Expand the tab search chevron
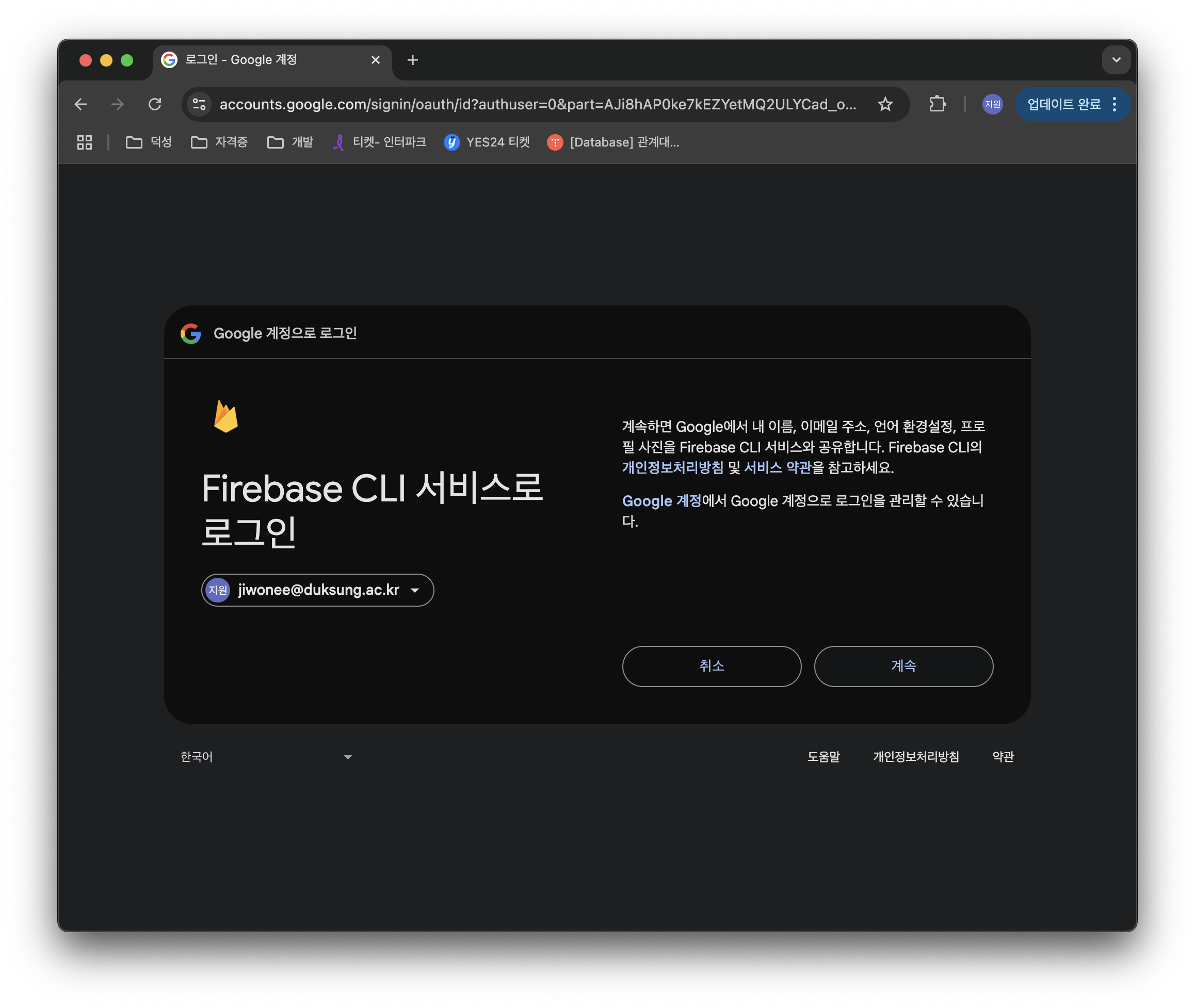Image resolution: width=1195 pixels, height=1008 pixels. point(1116,60)
